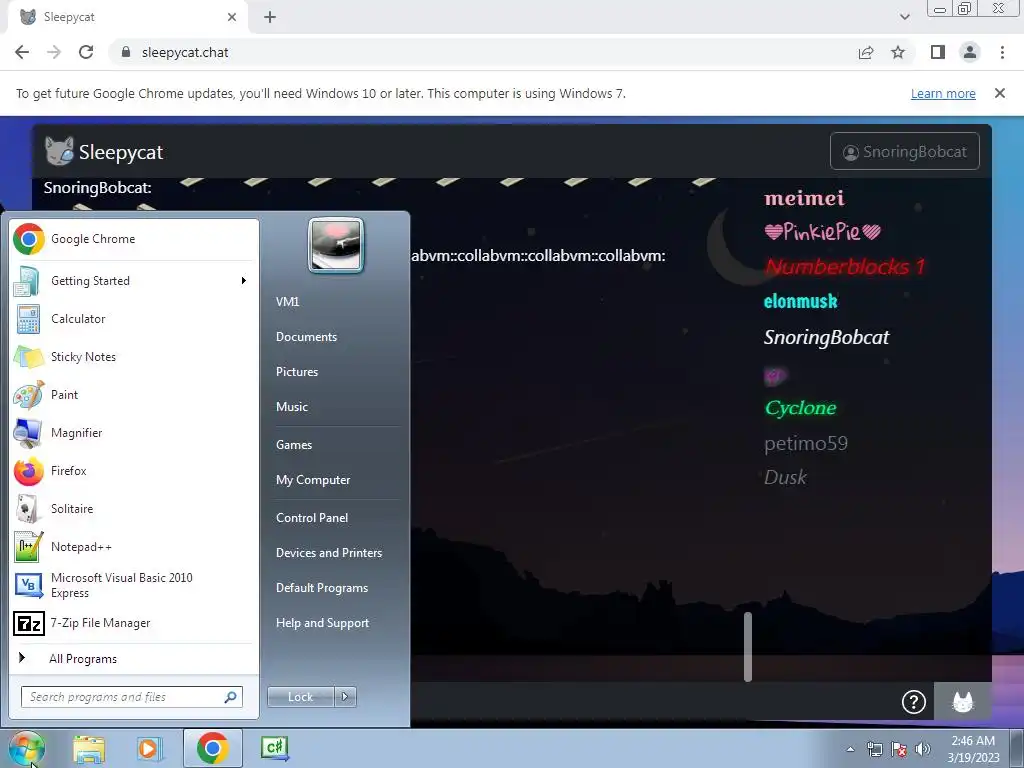Show hidden system tray icons
The width and height of the screenshot is (1024, 768).
click(x=850, y=749)
